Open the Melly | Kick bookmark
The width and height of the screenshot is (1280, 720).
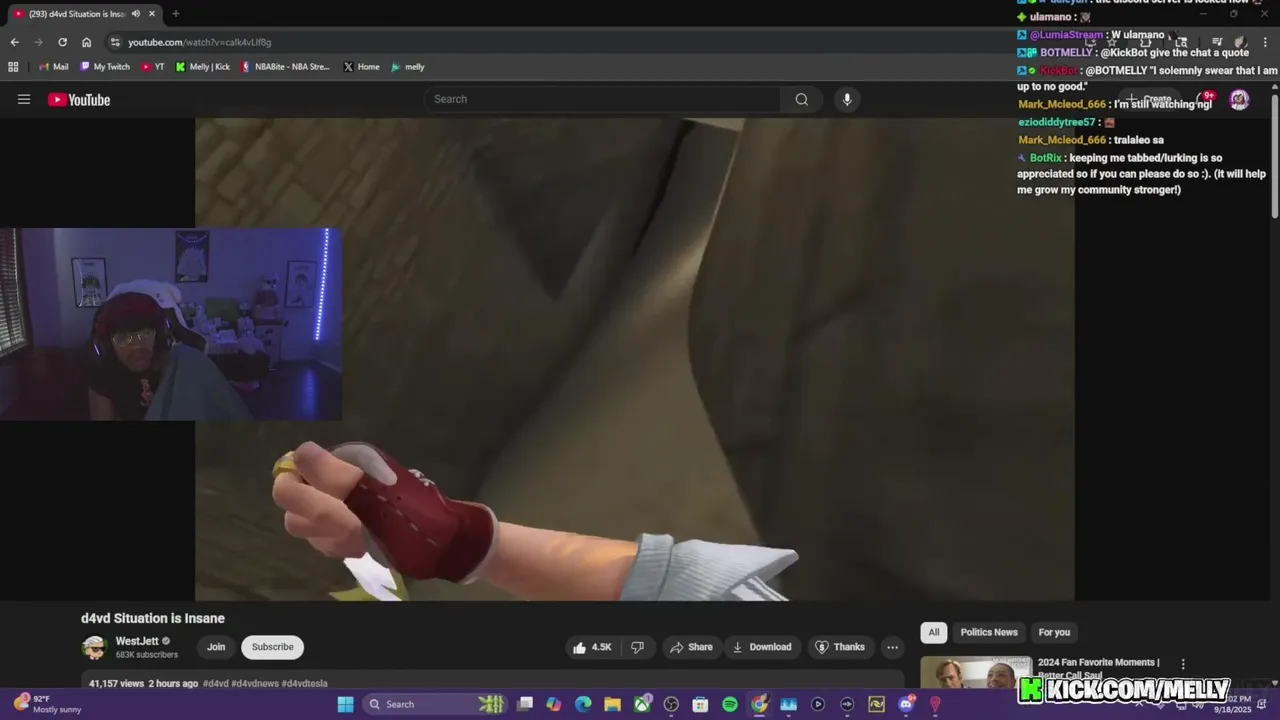(x=202, y=67)
